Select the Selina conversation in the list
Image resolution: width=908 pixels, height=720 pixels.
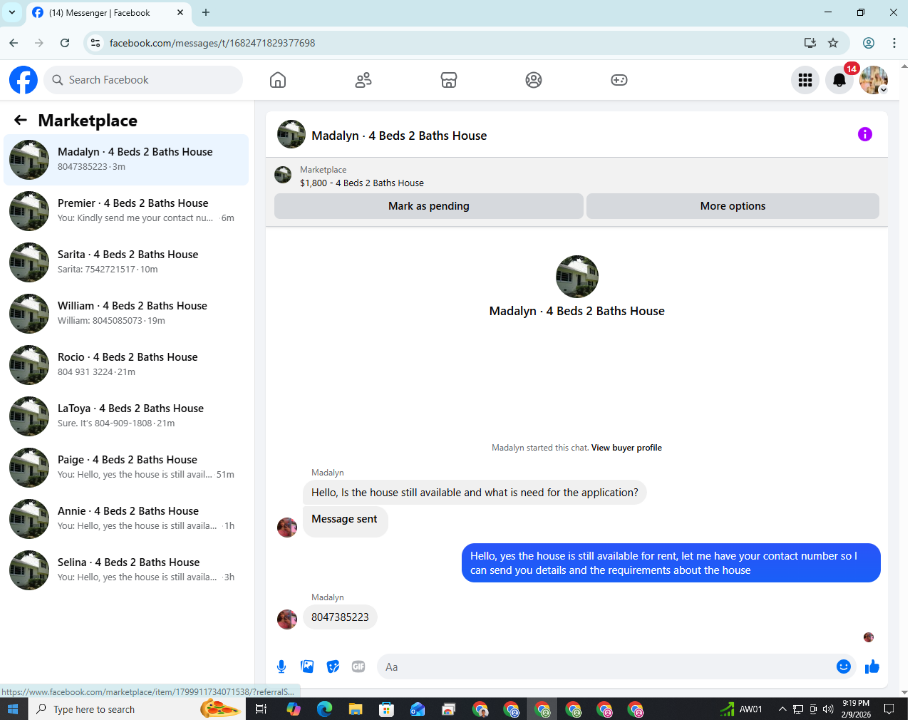click(126, 570)
